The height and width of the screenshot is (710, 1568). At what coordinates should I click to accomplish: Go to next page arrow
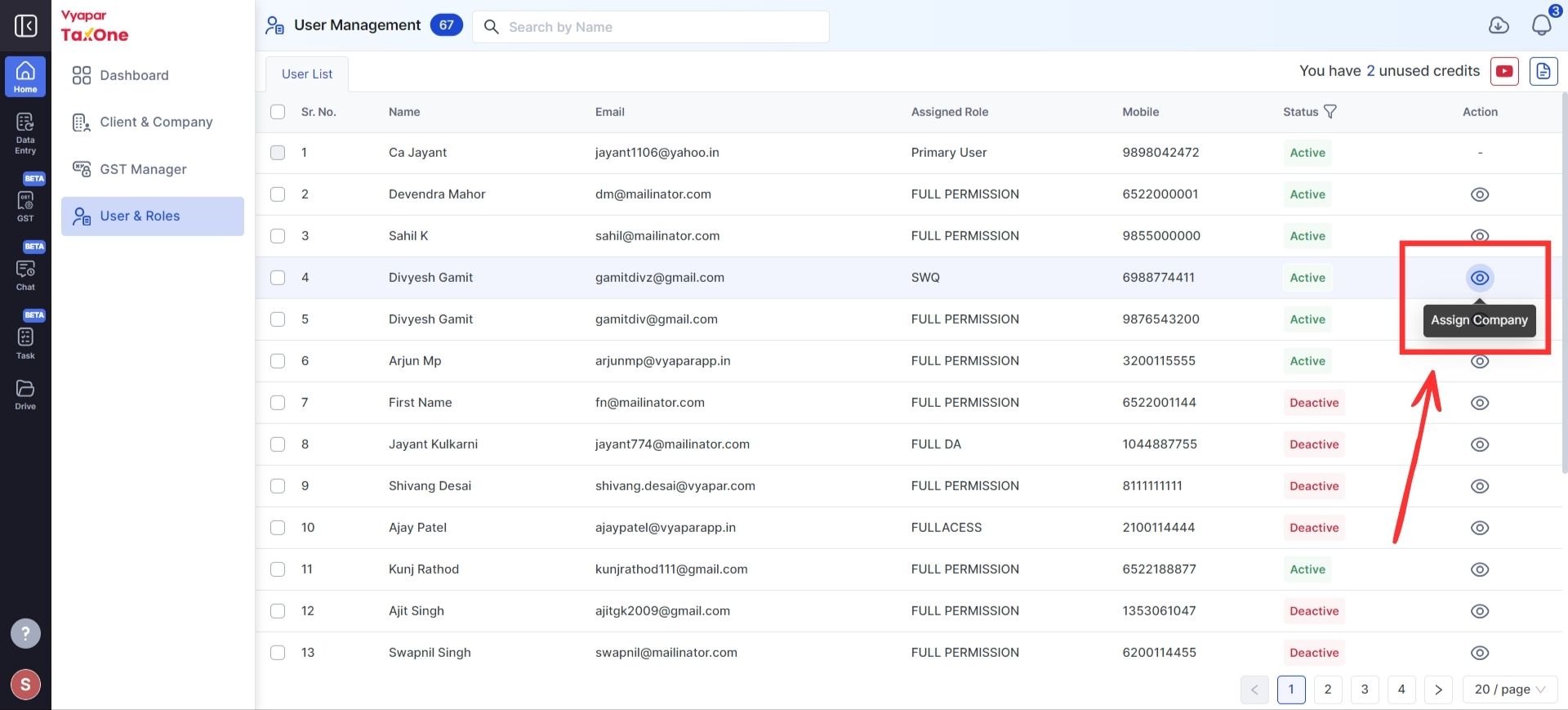tap(1438, 690)
